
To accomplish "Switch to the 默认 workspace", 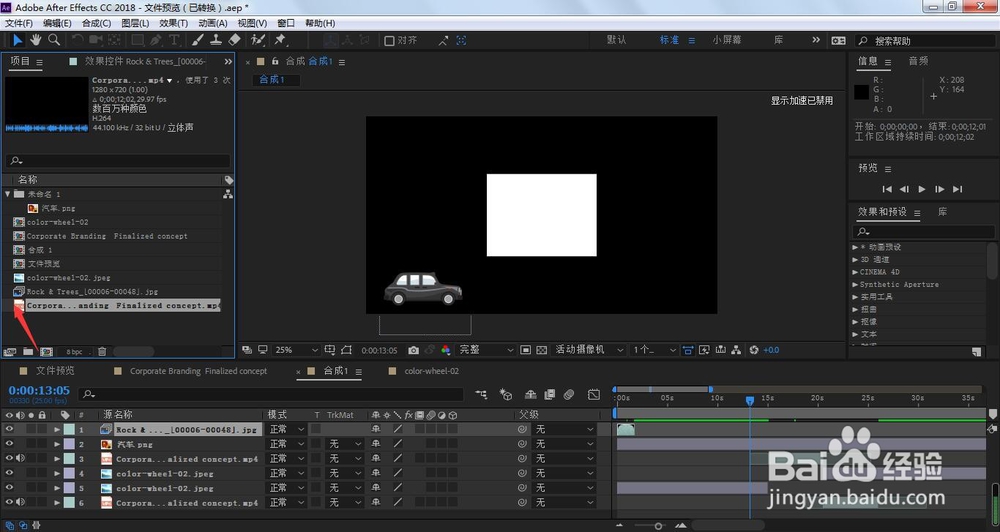I will click(x=617, y=40).
